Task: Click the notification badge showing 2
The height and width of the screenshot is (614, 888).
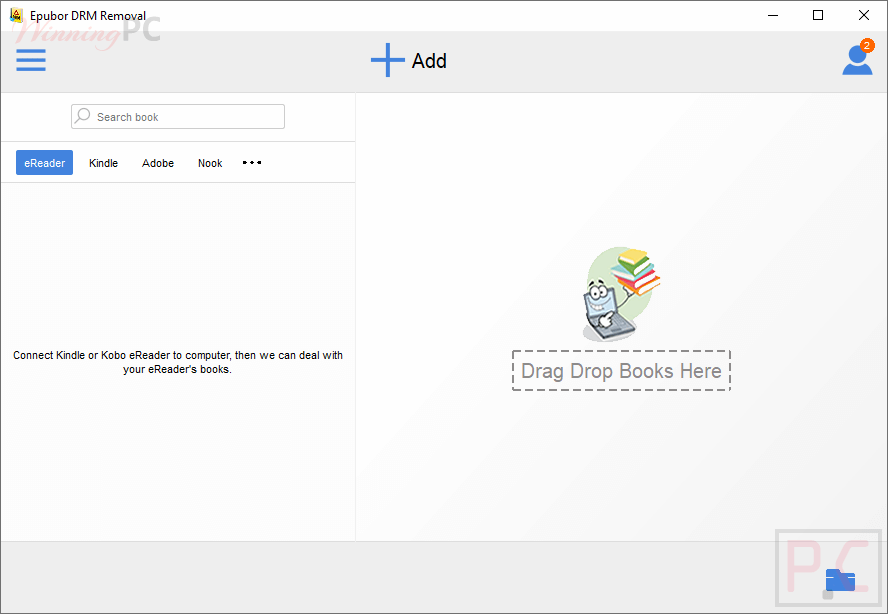Action: 866,45
